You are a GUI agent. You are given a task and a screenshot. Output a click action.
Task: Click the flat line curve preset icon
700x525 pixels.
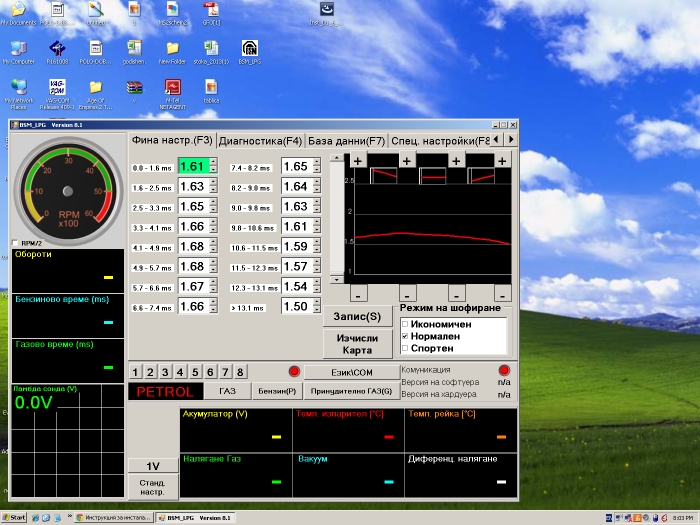(433, 176)
